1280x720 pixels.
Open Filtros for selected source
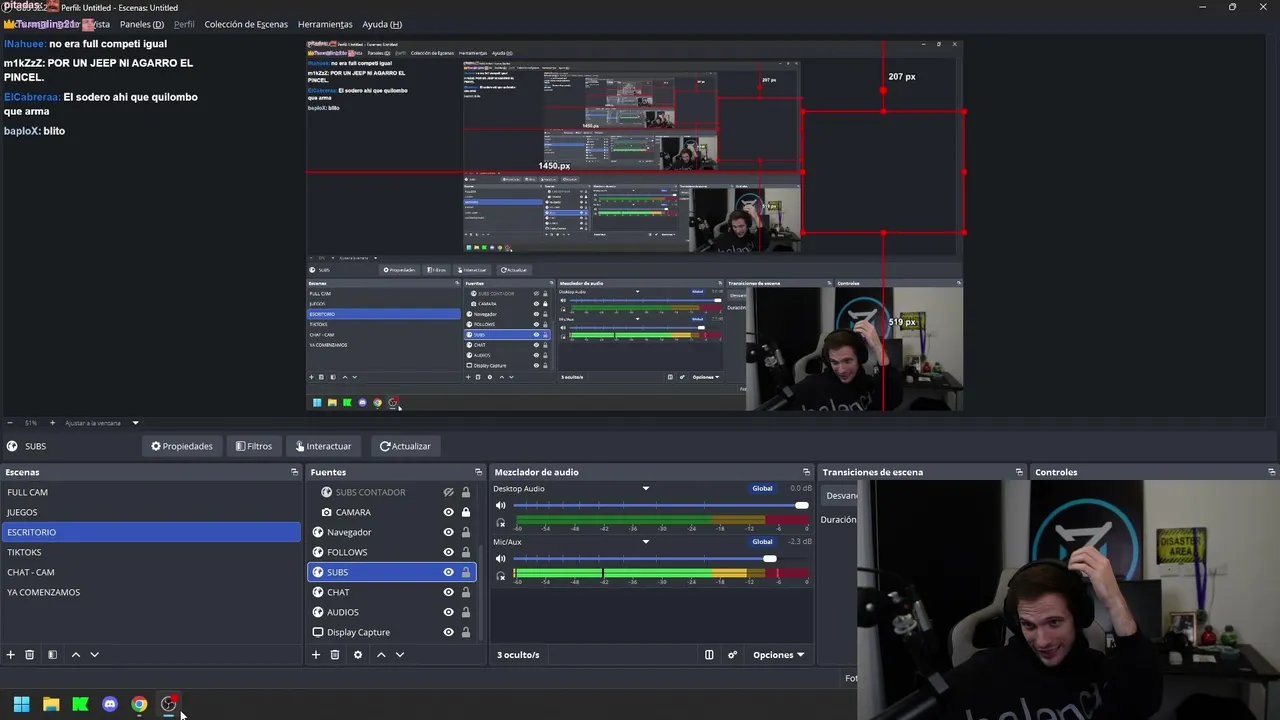coord(254,446)
